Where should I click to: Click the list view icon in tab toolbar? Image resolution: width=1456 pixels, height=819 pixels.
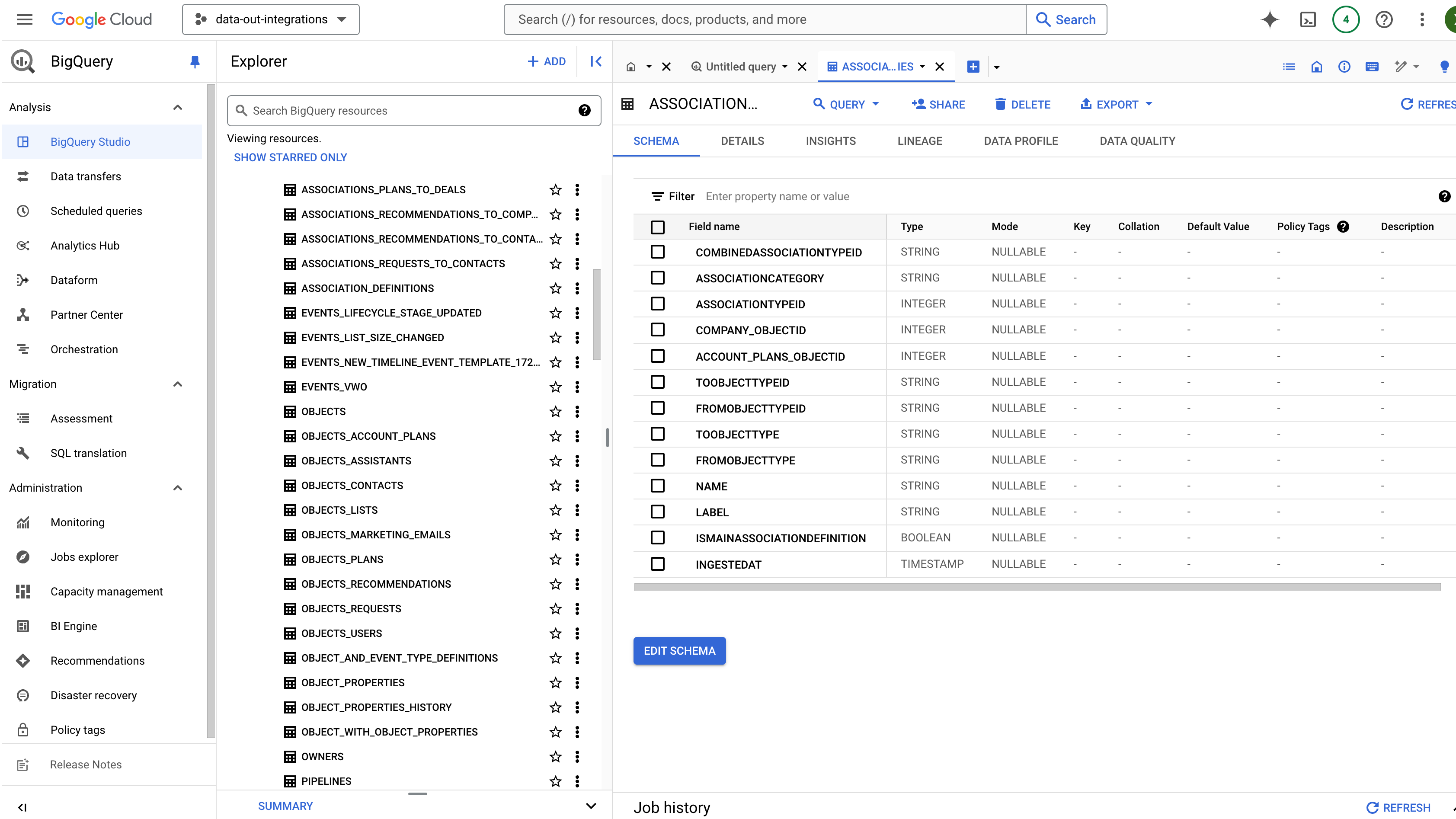1289,67
